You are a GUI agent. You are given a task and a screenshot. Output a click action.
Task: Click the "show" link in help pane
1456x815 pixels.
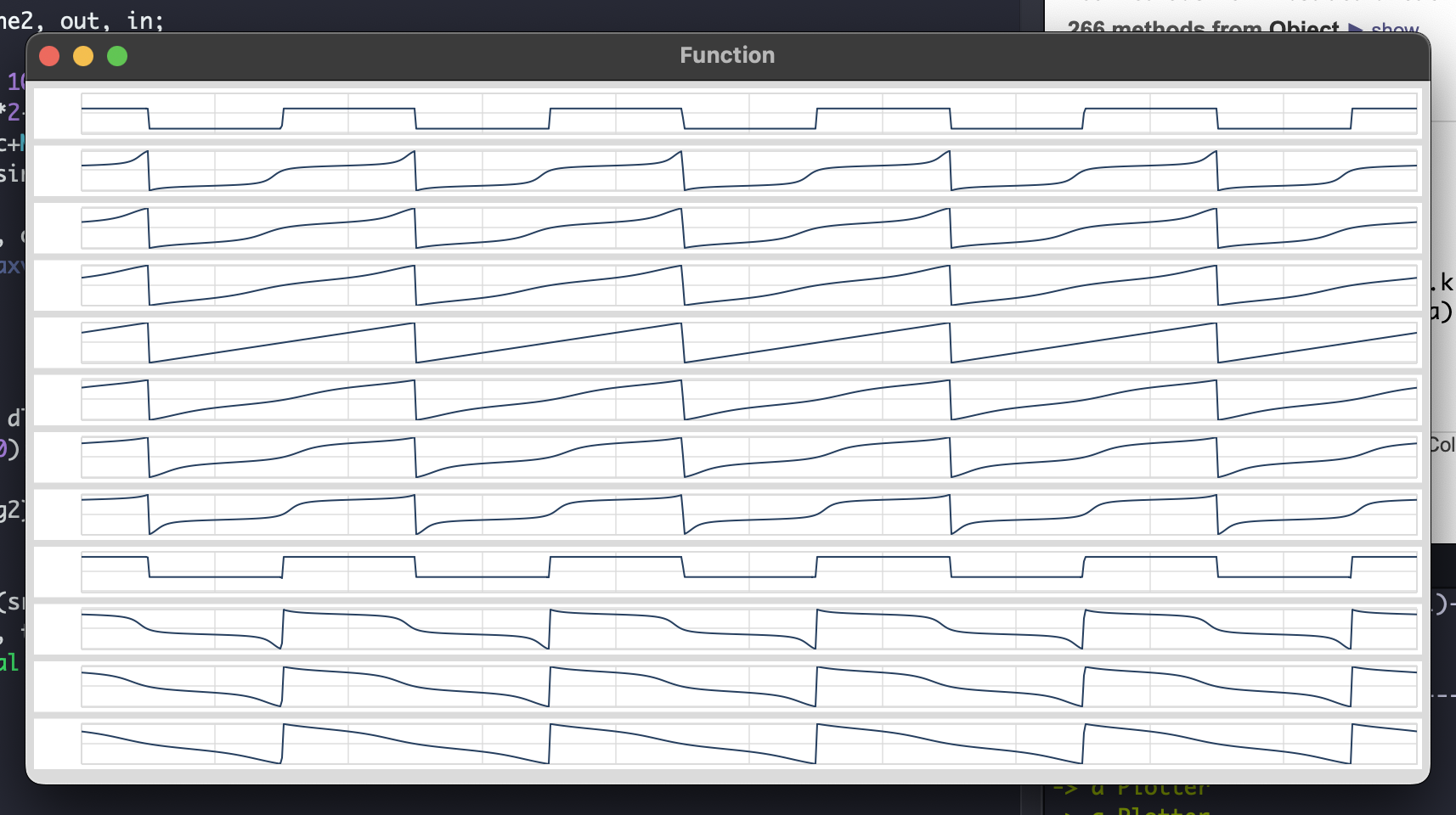point(1394,29)
